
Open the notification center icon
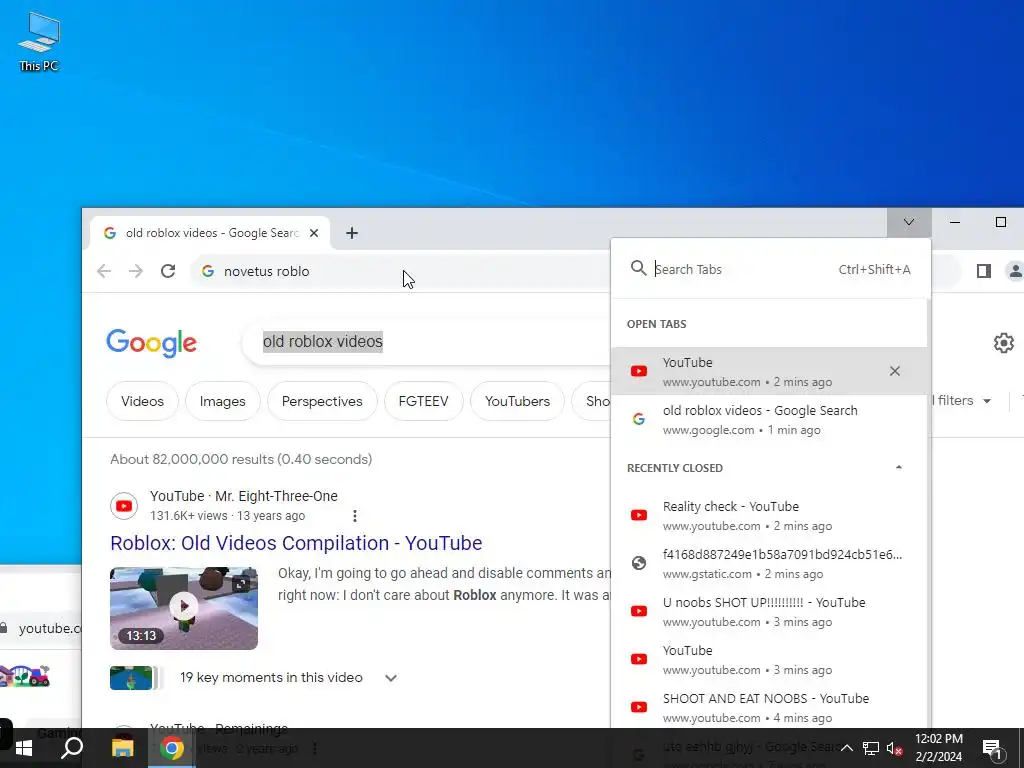[993, 748]
